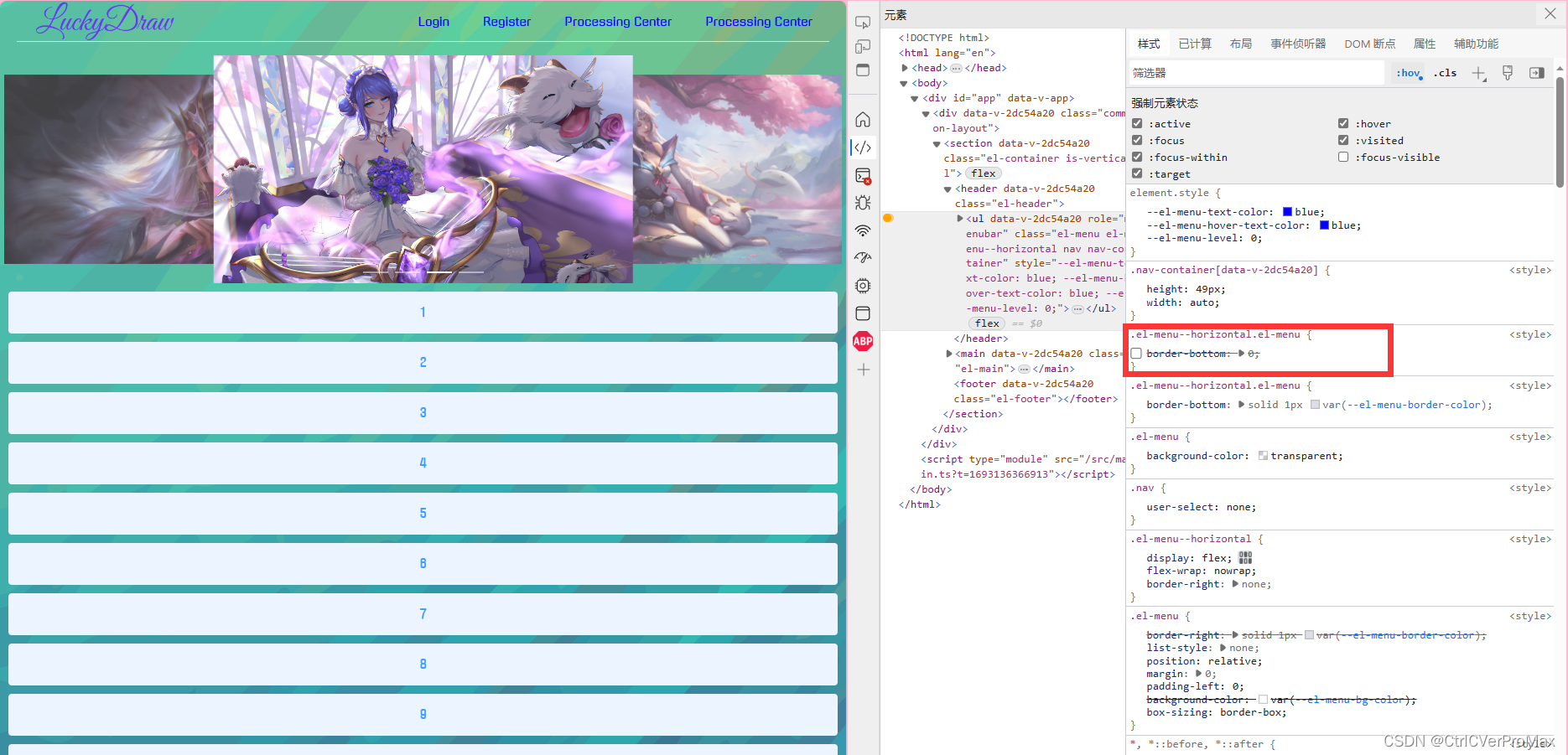Click the 筛选器 styles filter field

tap(1256, 73)
